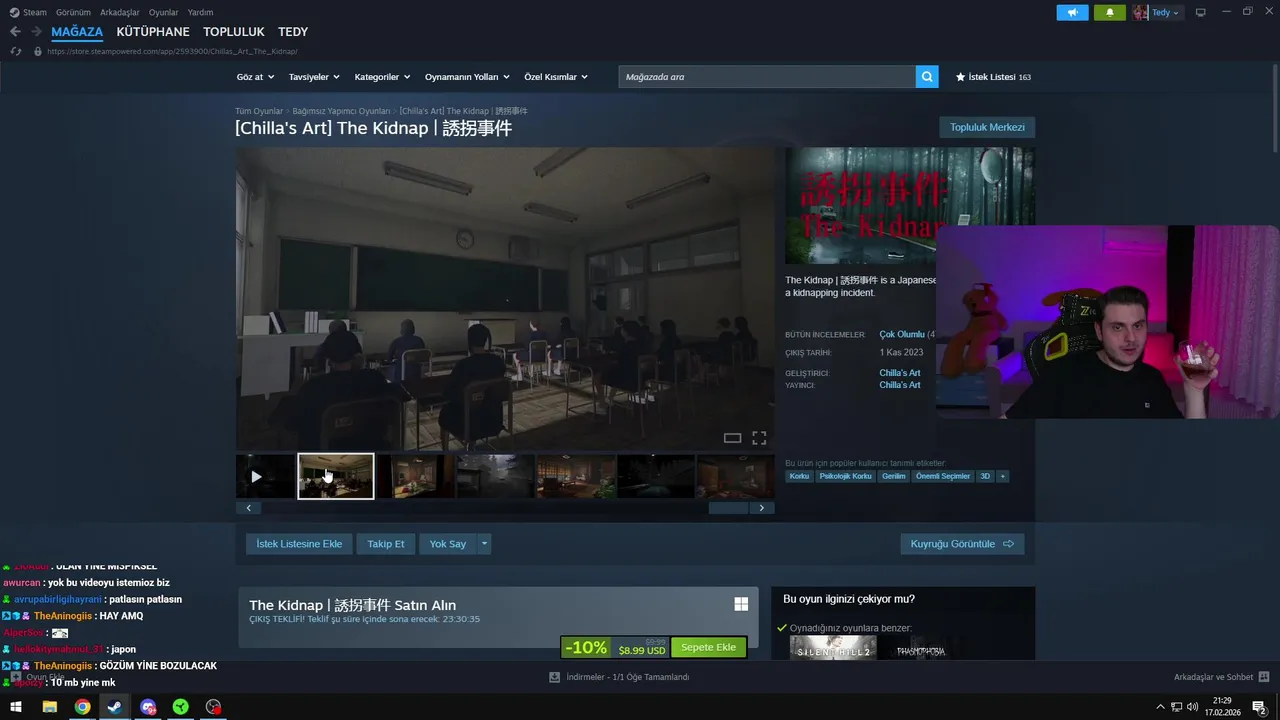
Task: Click the Mağazada ara search field
Action: pyautogui.click(x=767, y=76)
